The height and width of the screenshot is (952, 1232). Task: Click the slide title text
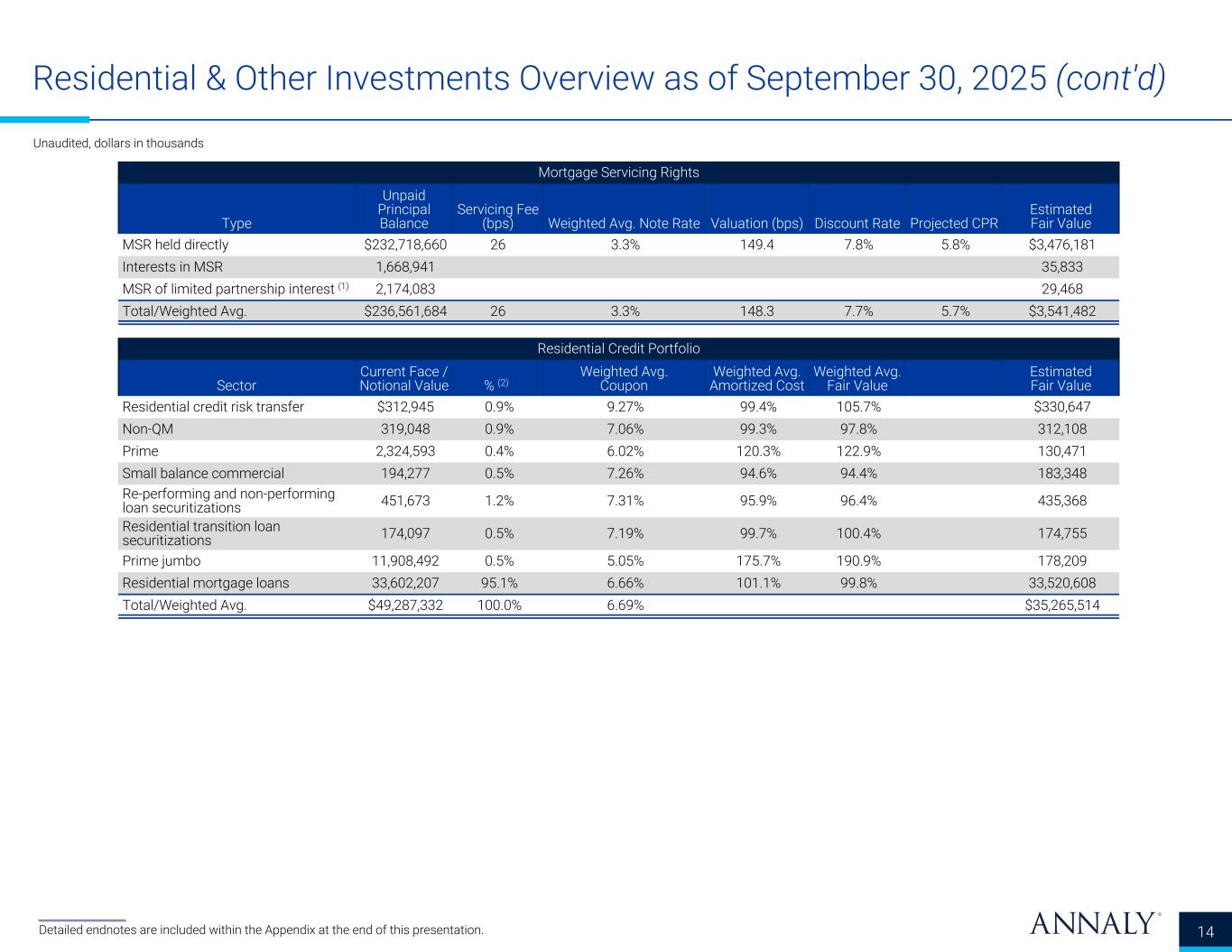598,79
